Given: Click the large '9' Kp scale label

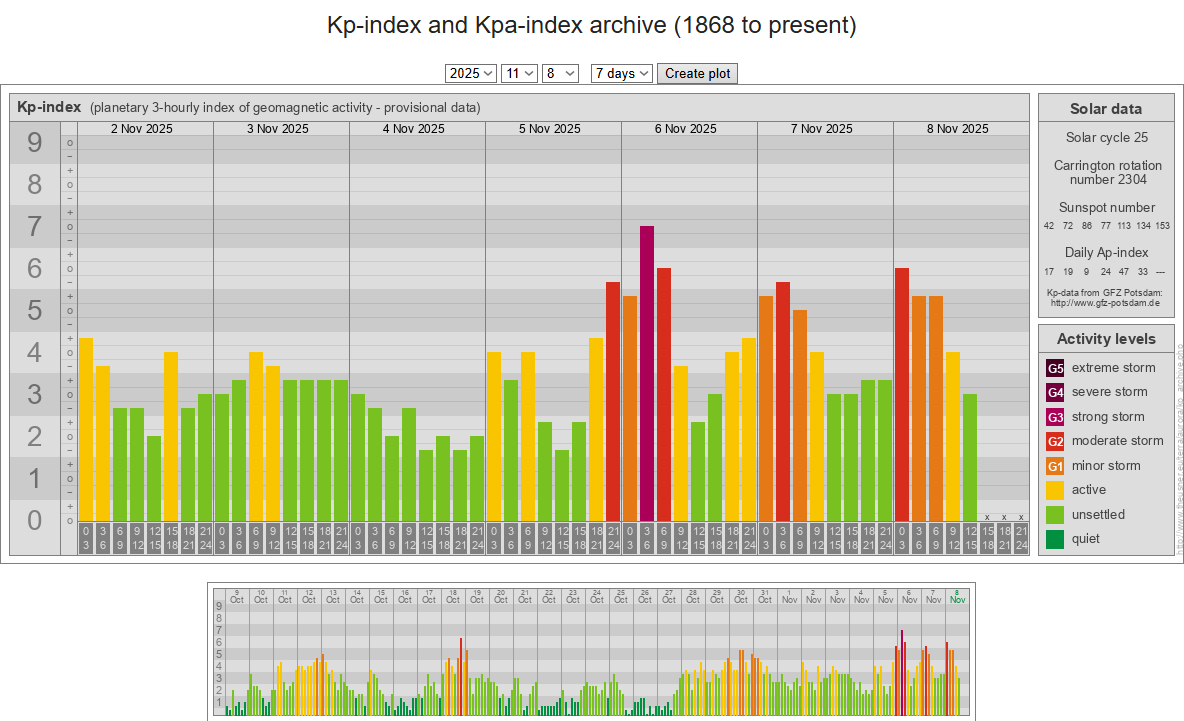Looking at the screenshot, I should tap(35, 143).
